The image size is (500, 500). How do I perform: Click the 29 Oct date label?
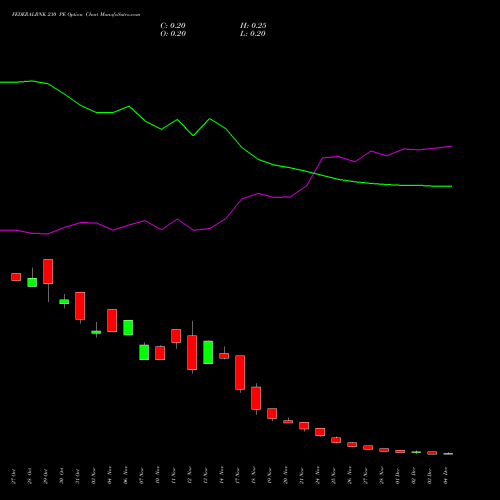46,476
